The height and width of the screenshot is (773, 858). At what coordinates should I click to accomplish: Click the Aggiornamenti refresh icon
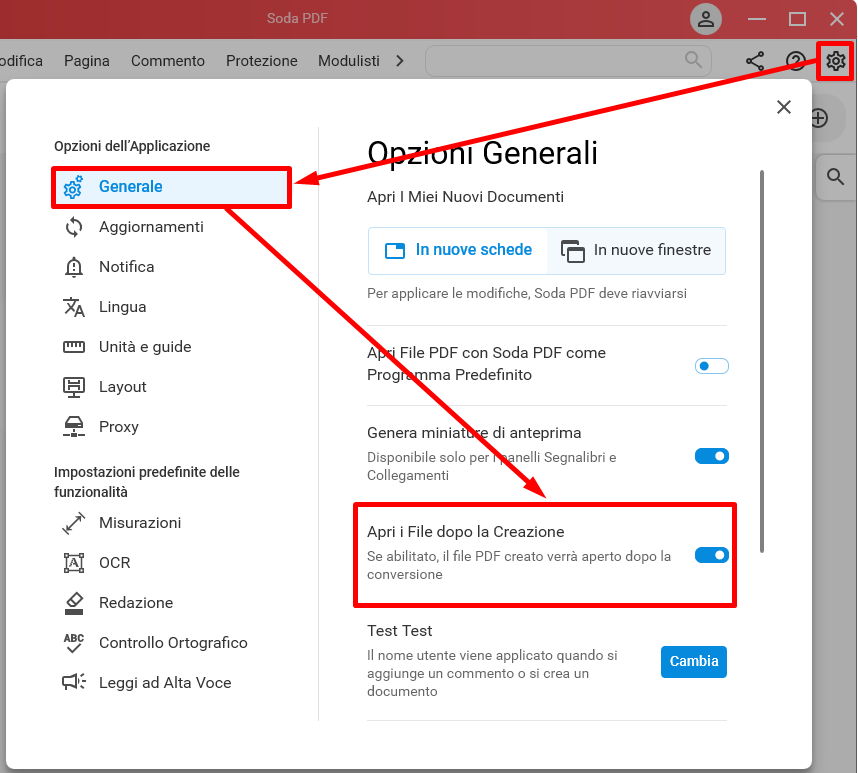point(74,227)
